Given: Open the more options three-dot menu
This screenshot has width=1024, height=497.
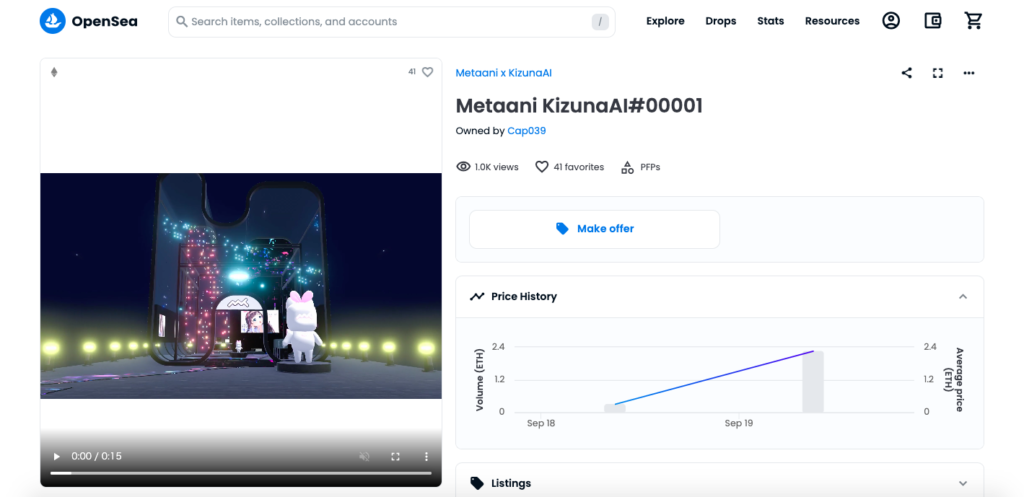Looking at the screenshot, I should pos(968,73).
